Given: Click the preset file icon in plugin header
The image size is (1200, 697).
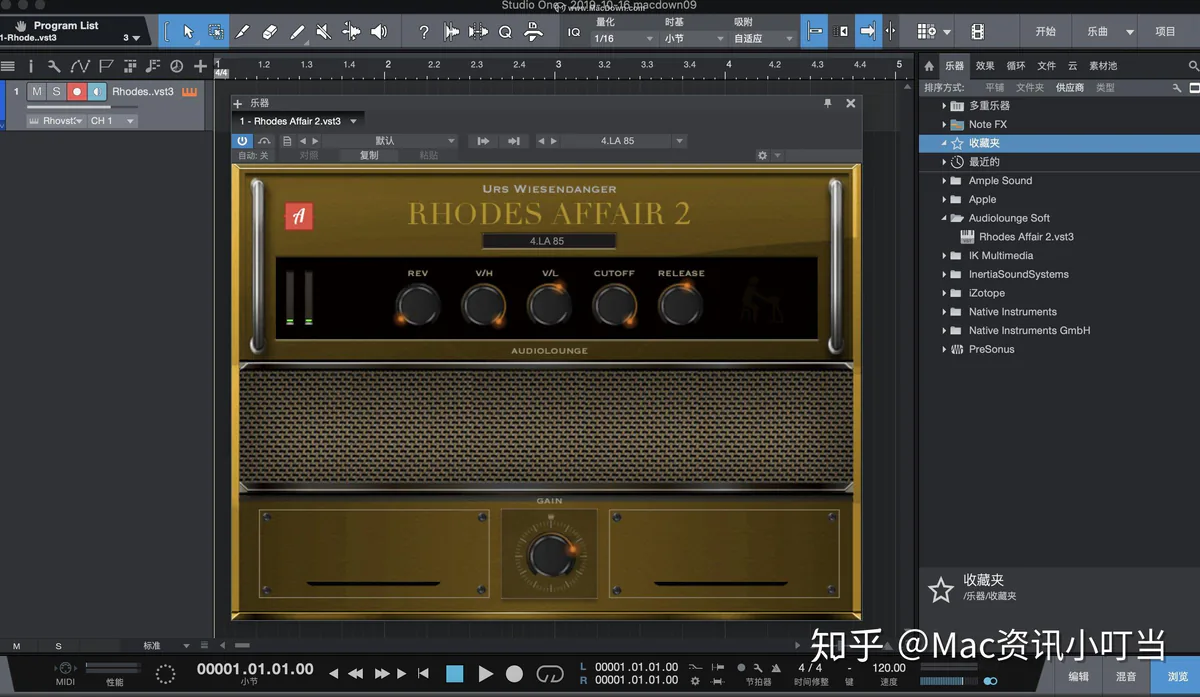Looking at the screenshot, I should (287, 141).
